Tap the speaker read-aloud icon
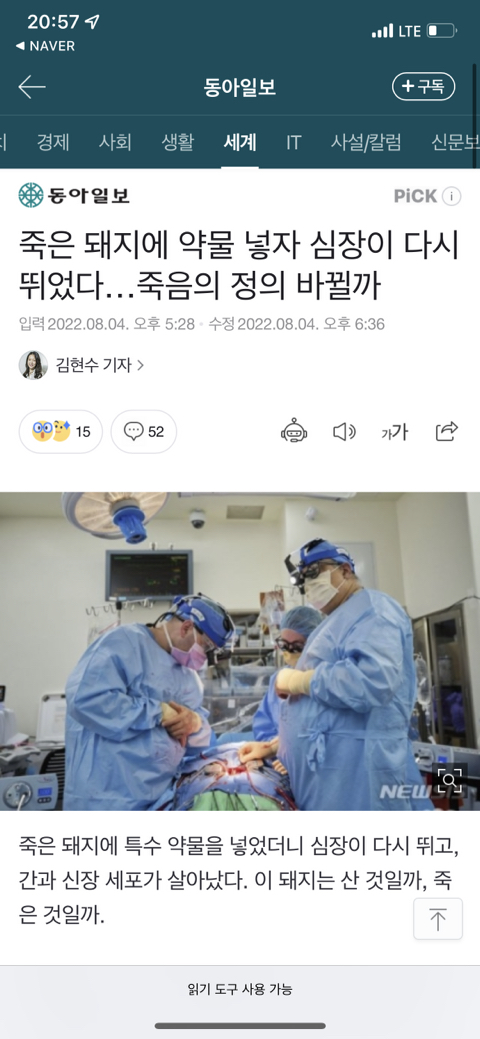Screen dimensions: 480x1039 click(344, 433)
